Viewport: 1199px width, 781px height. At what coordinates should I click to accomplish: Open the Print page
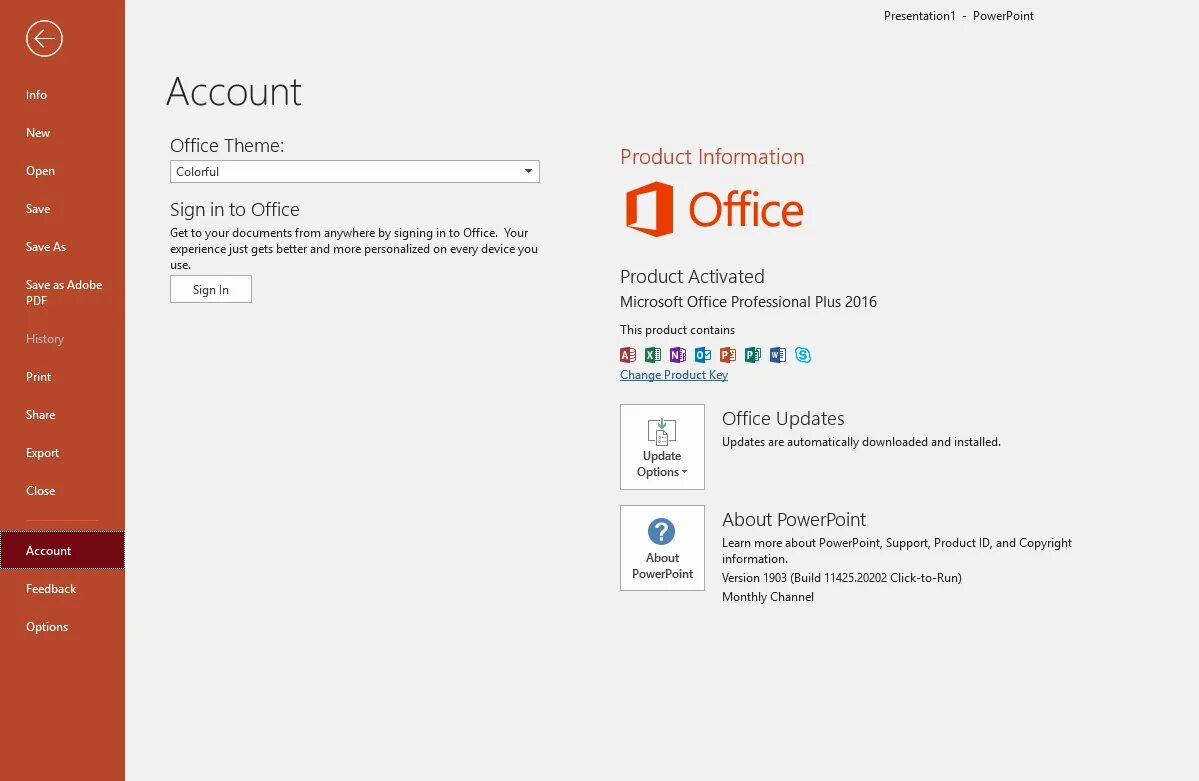[62, 377]
